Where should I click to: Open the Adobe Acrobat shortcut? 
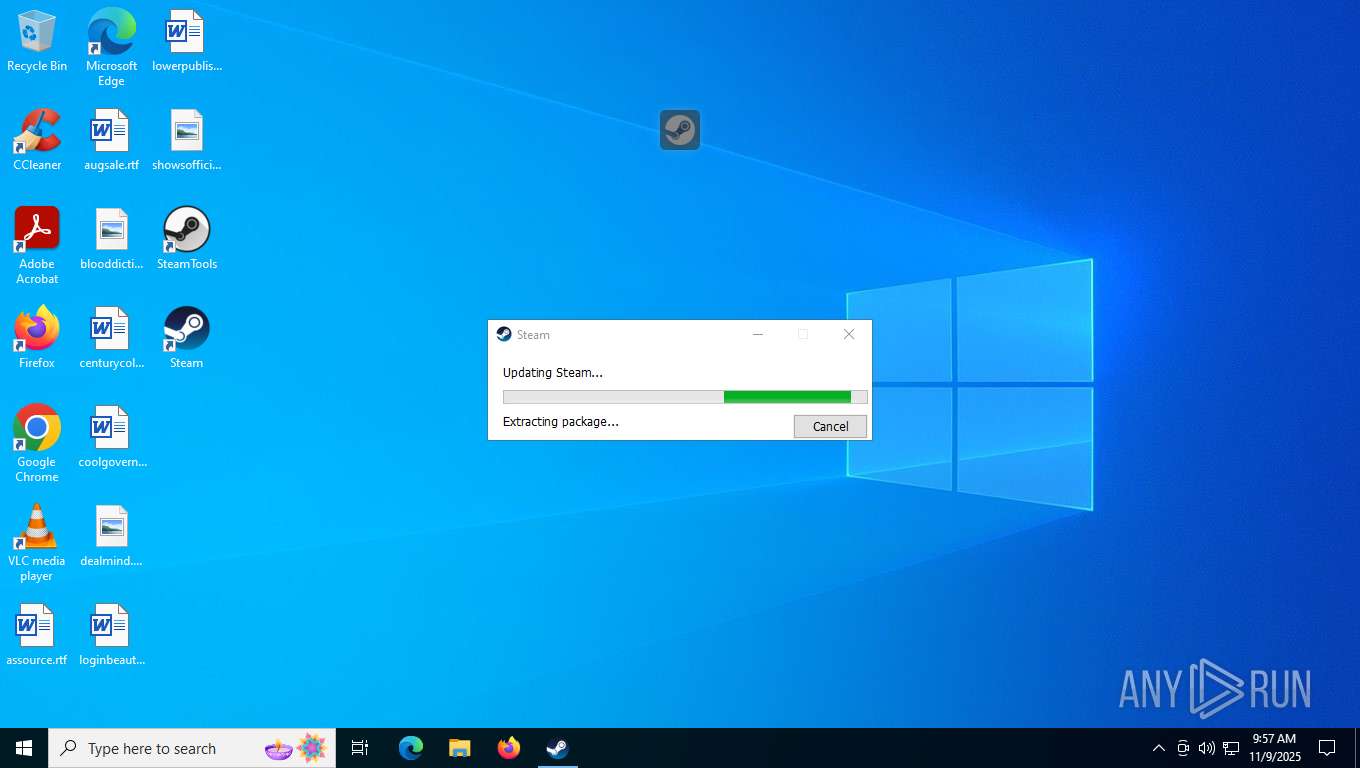(x=37, y=246)
